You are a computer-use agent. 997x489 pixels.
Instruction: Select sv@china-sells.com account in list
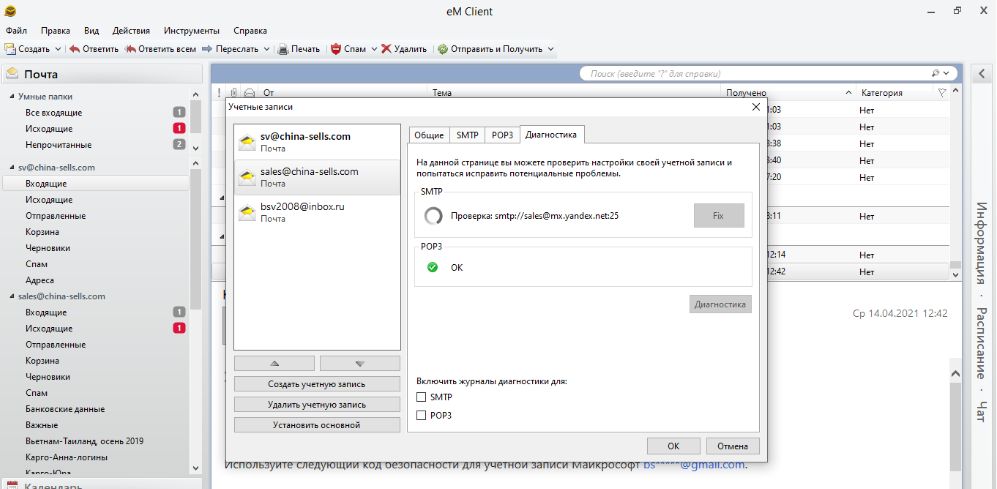coord(317,142)
